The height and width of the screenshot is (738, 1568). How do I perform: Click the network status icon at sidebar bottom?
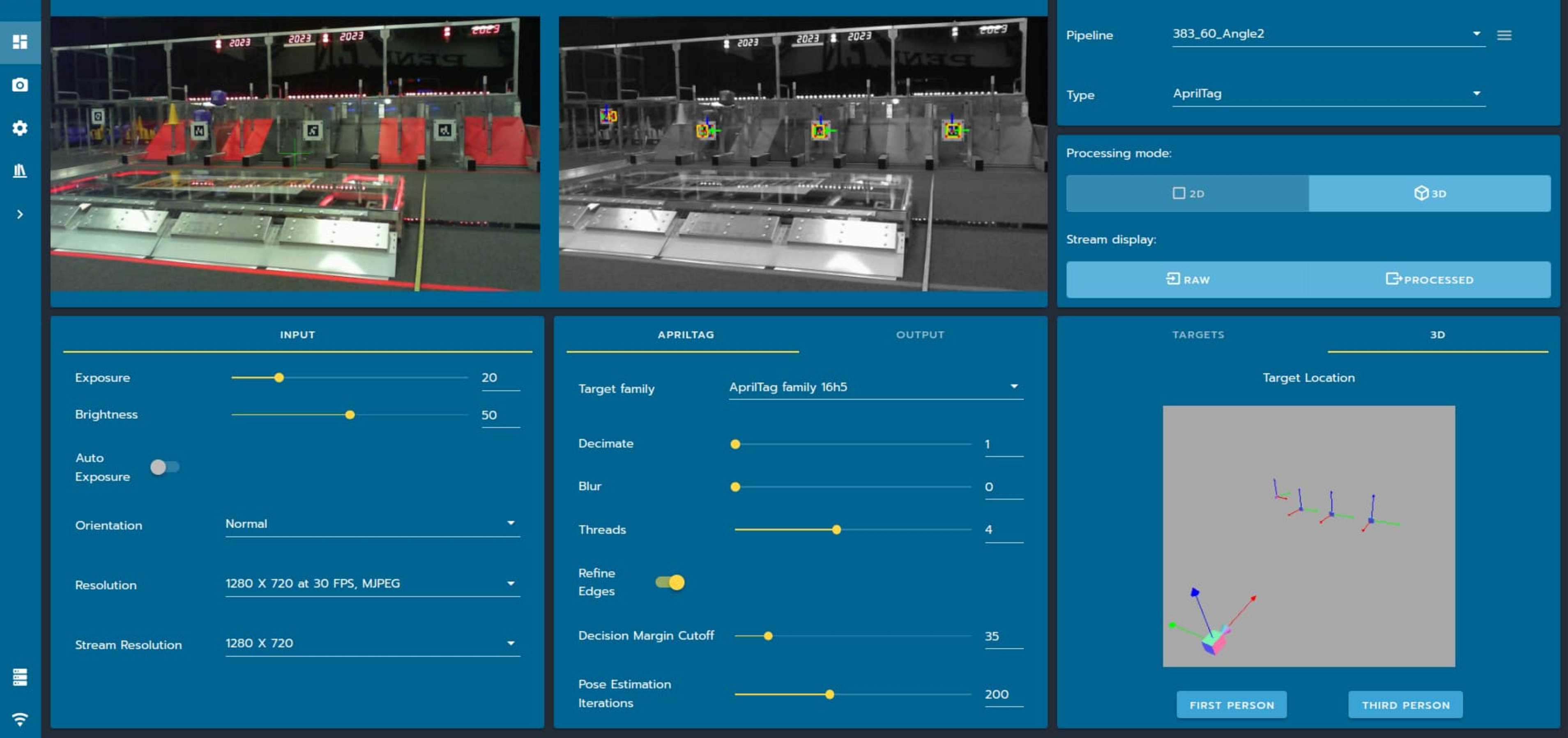click(x=20, y=718)
